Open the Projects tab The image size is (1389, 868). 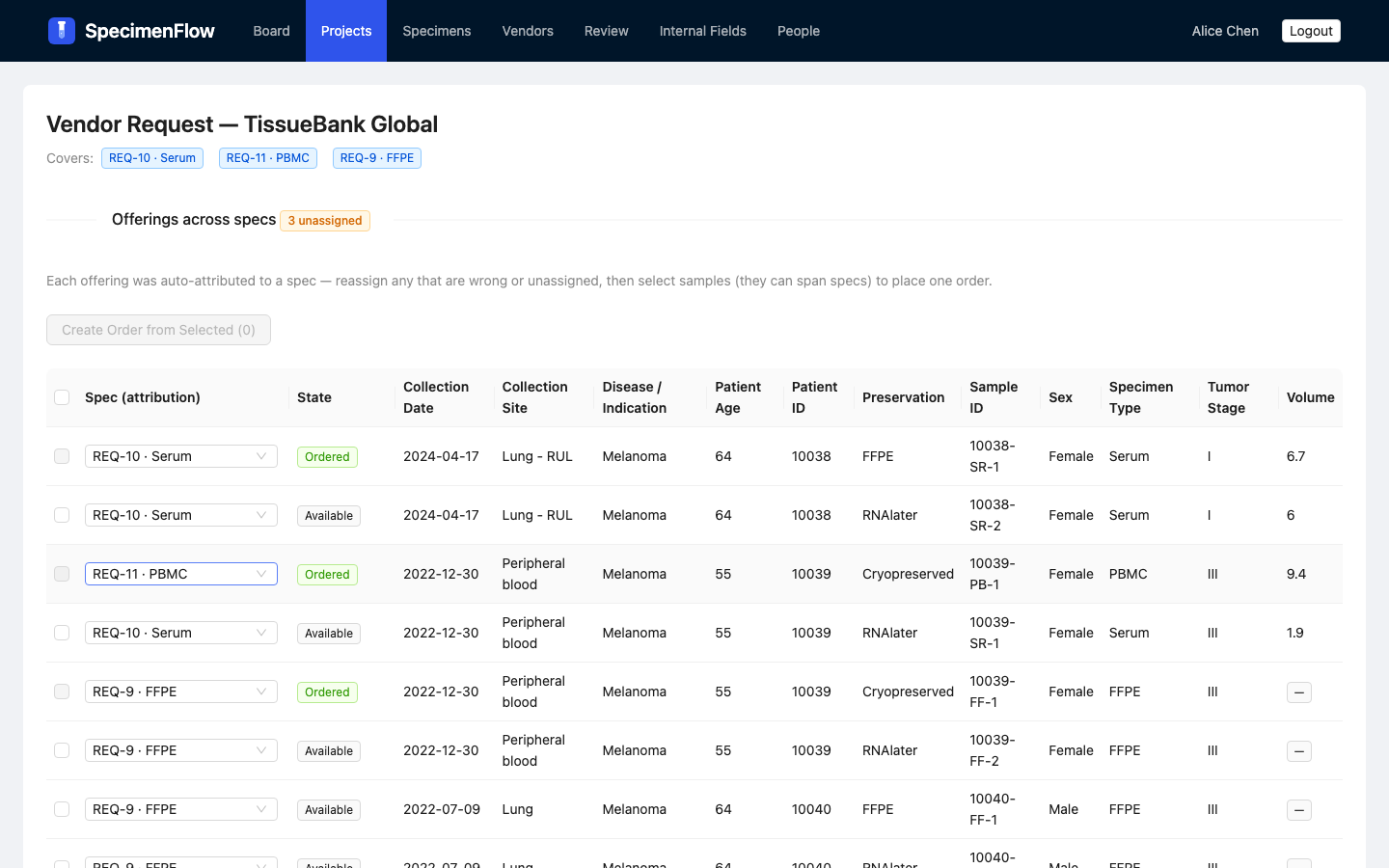pyautogui.click(x=346, y=31)
